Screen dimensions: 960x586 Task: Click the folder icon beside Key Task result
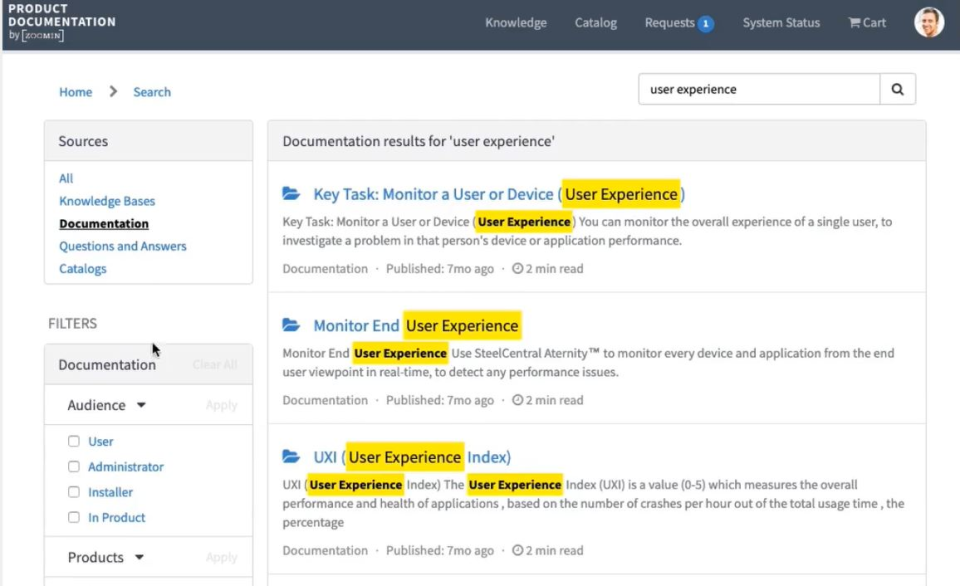pyautogui.click(x=293, y=192)
